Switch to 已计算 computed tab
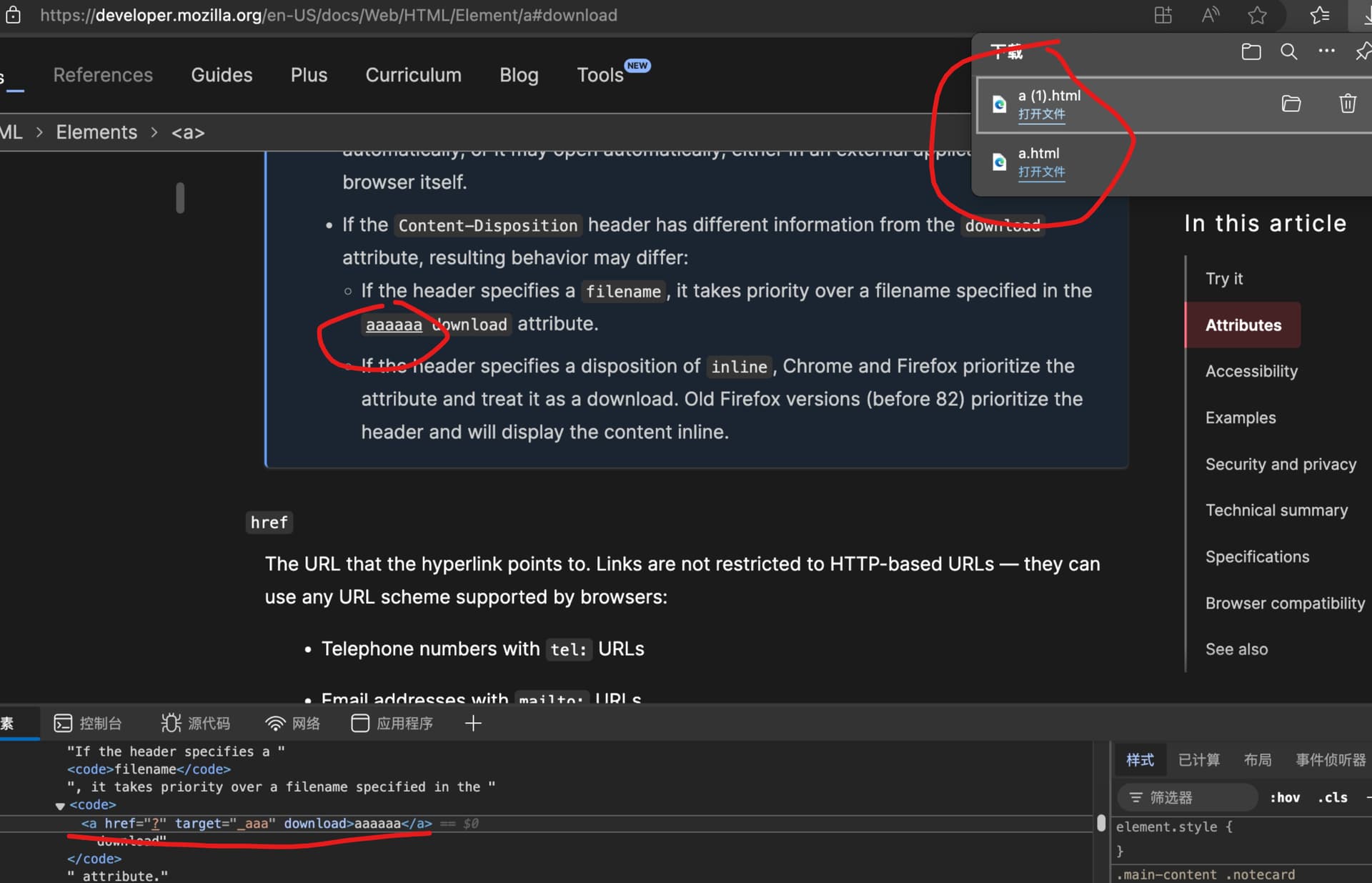The image size is (1372, 883). click(x=1198, y=760)
